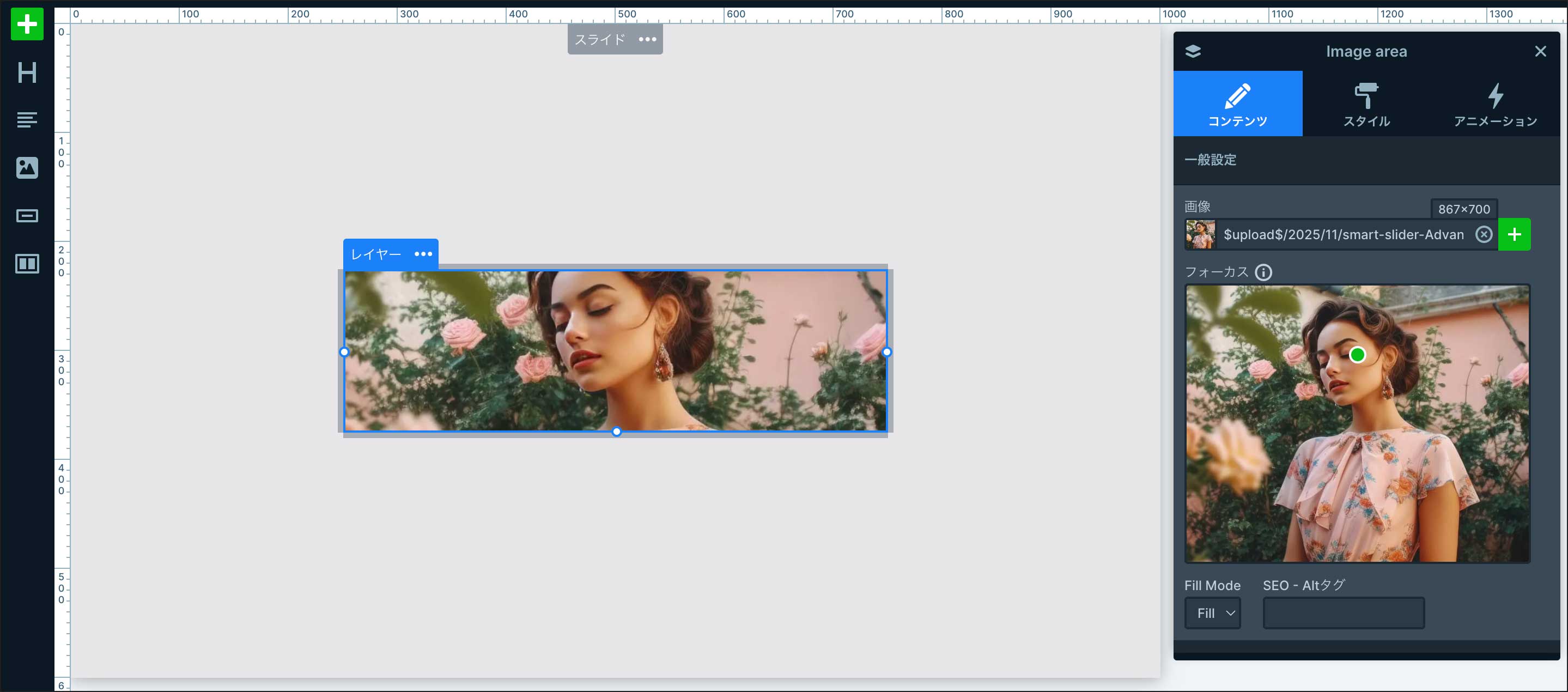The image size is (1568, 692).
Task: Open the レイヤー options menu dots
Action: (x=423, y=254)
